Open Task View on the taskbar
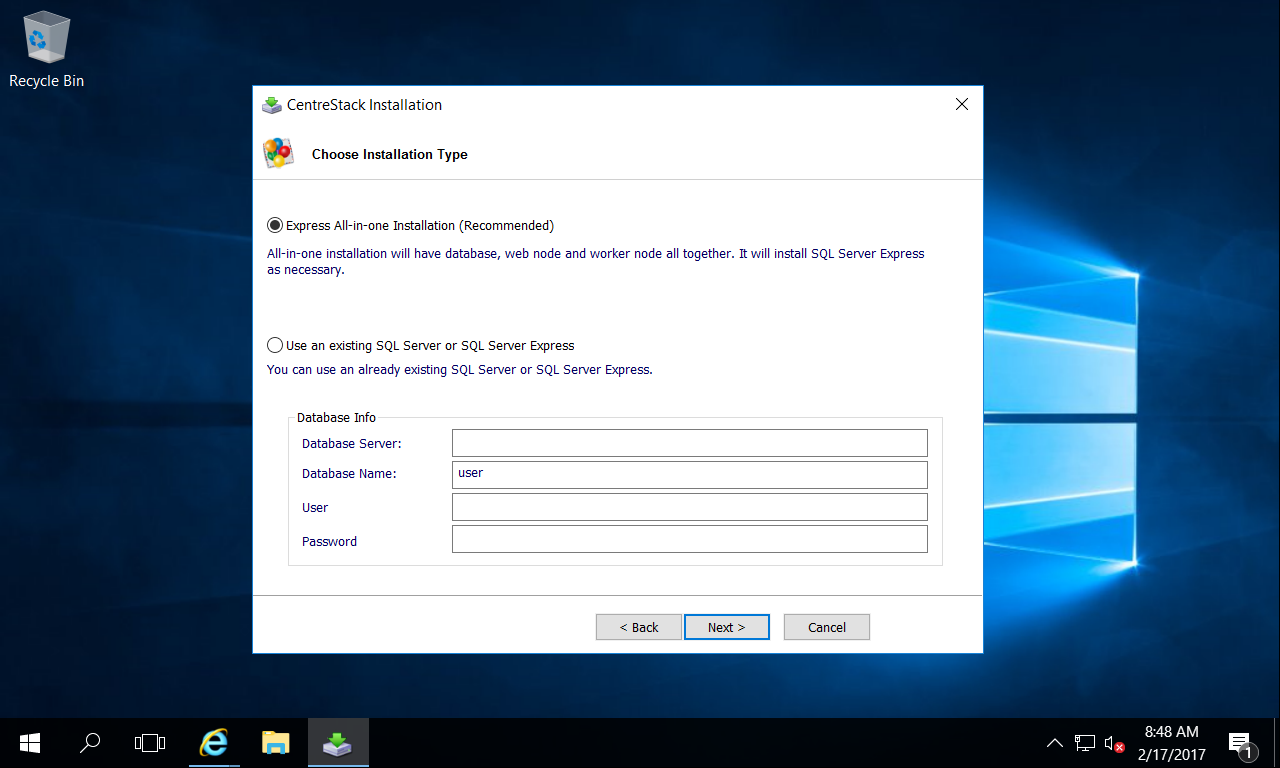This screenshot has width=1280, height=768. tap(150, 743)
